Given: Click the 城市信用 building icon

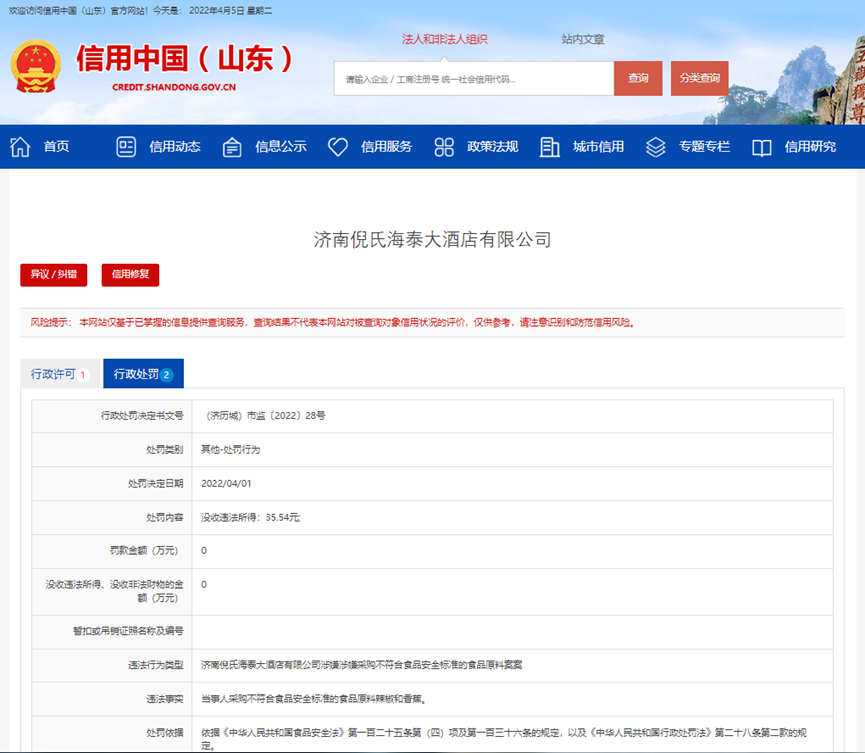Looking at the screenshot, I should (549, 147).
